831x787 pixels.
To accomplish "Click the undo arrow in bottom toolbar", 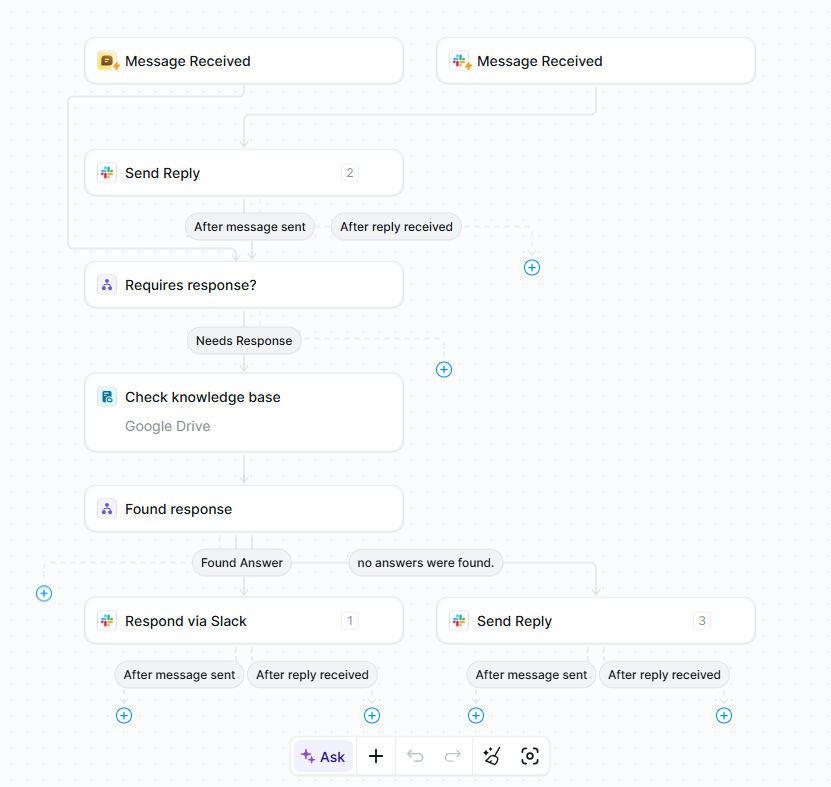I will coord(415,756).
